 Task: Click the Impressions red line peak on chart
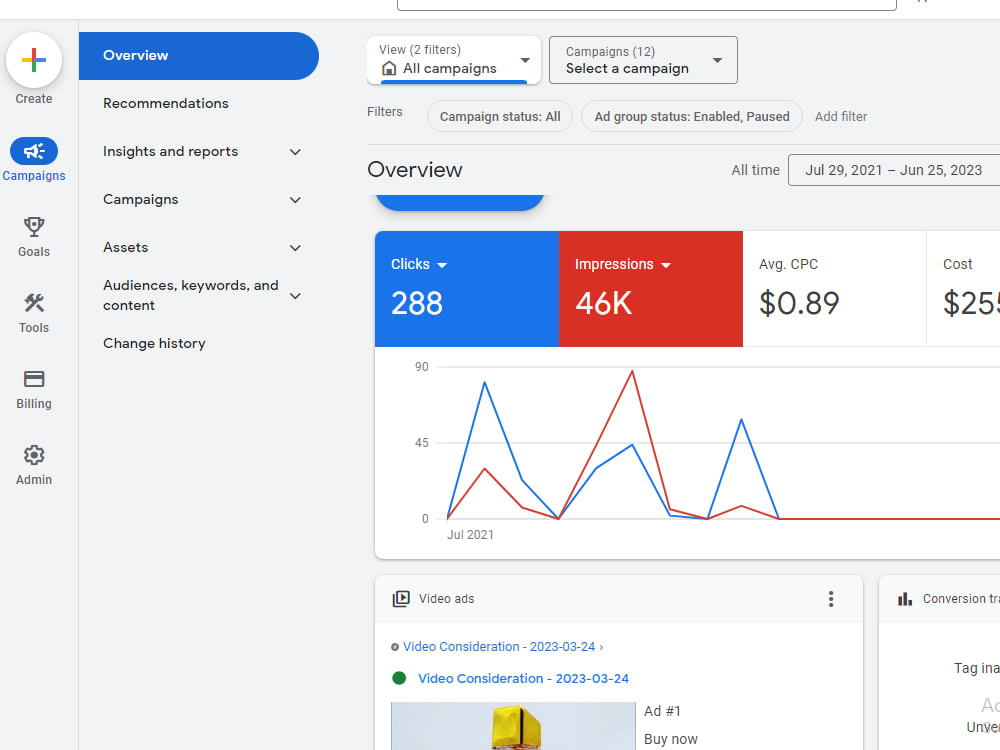(x=632, y=371)
